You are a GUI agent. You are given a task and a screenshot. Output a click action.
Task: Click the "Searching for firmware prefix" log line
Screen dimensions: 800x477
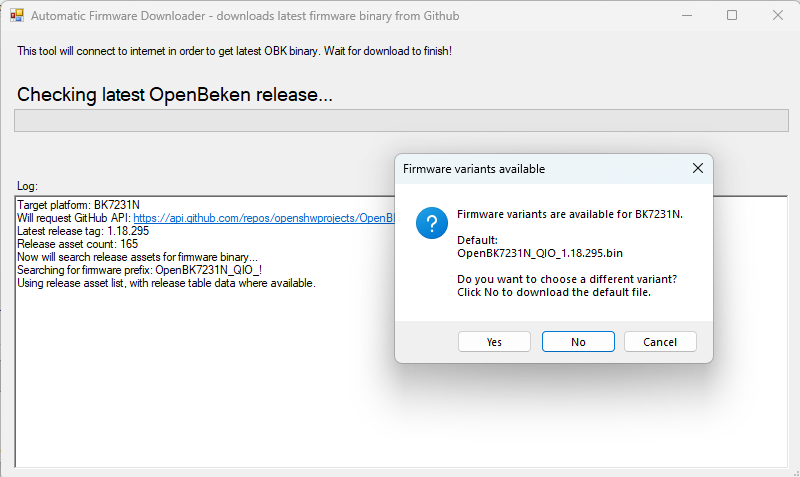139,270
